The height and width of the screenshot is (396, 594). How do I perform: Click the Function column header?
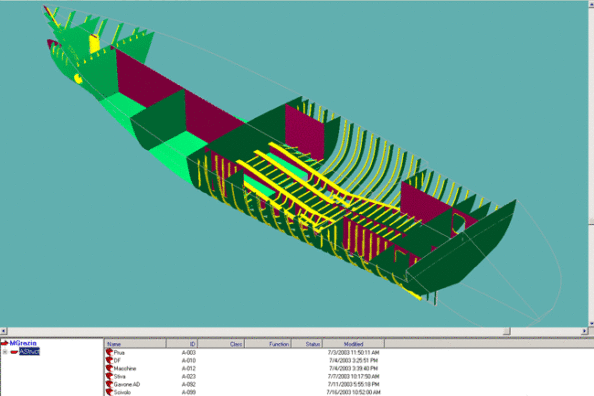pos(268,344)
